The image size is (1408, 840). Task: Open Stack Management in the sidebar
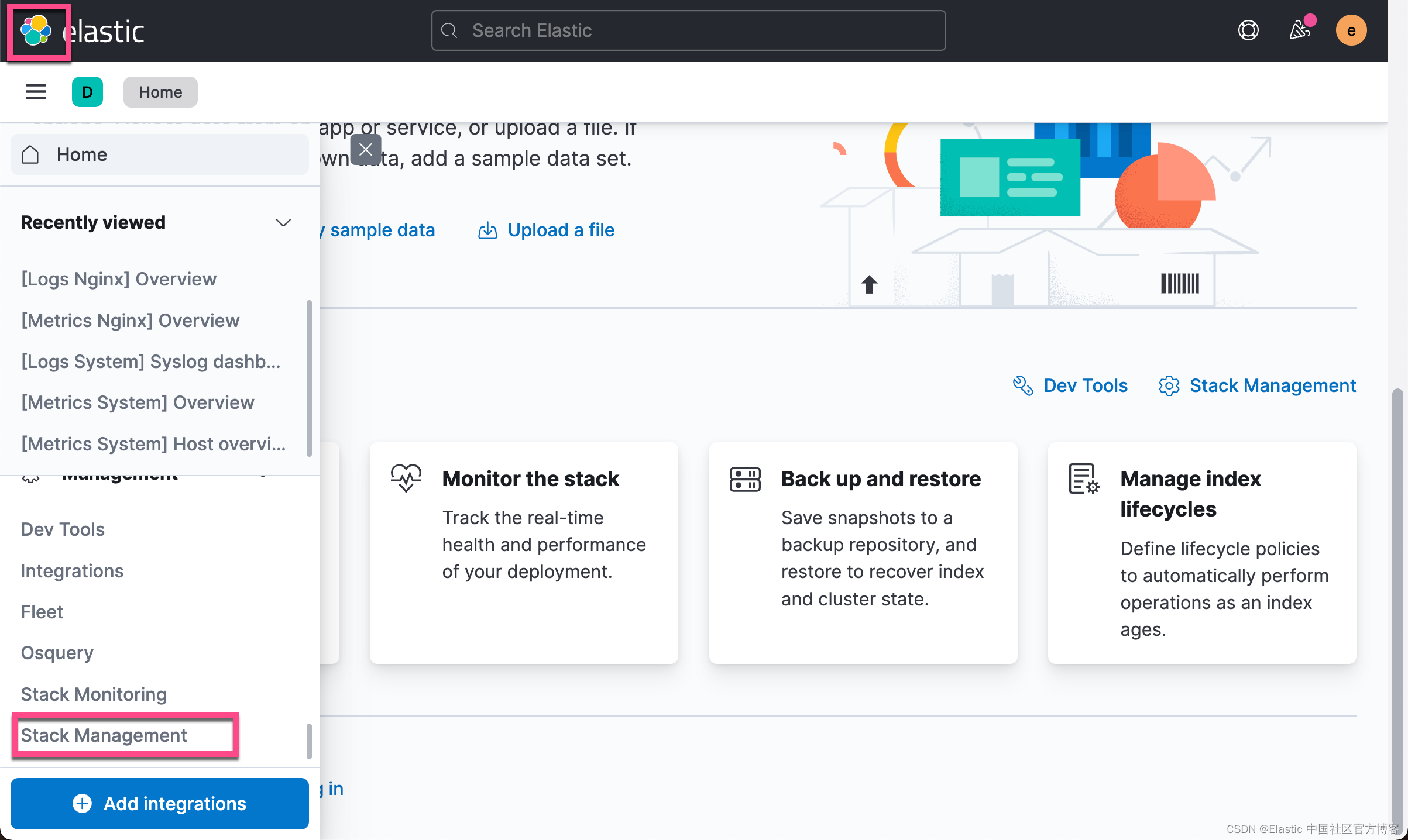pyautogui.click(x=104, y=735)
